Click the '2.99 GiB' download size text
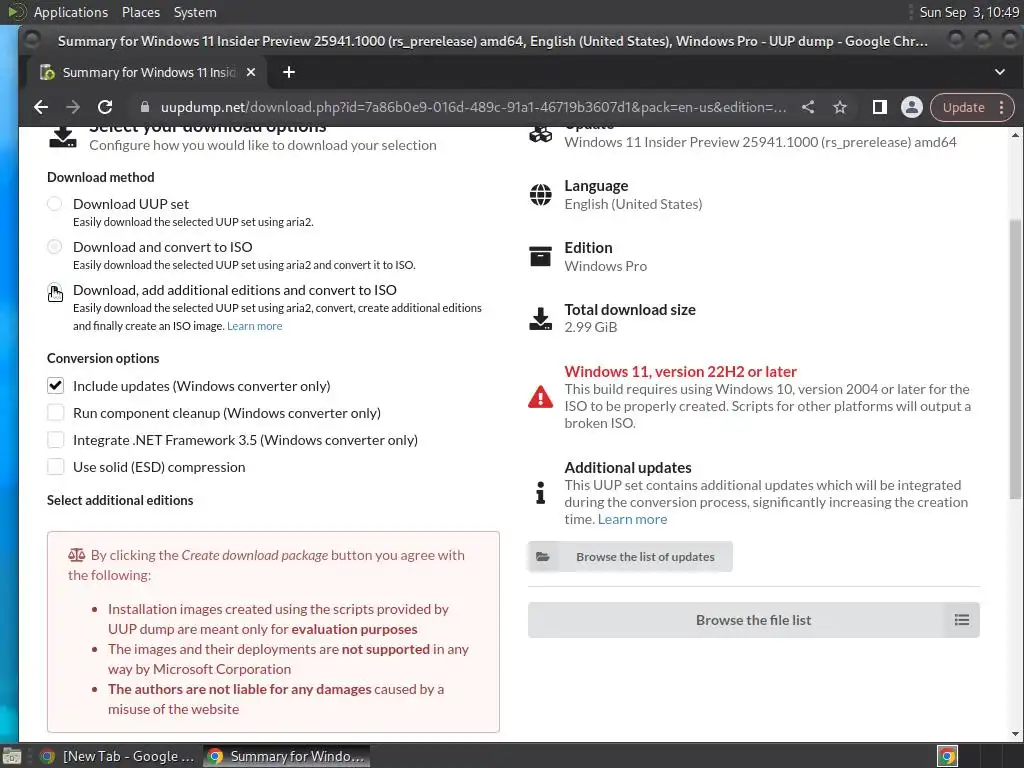The width and height of the screenshot is (1024, 768). point(590,327)
